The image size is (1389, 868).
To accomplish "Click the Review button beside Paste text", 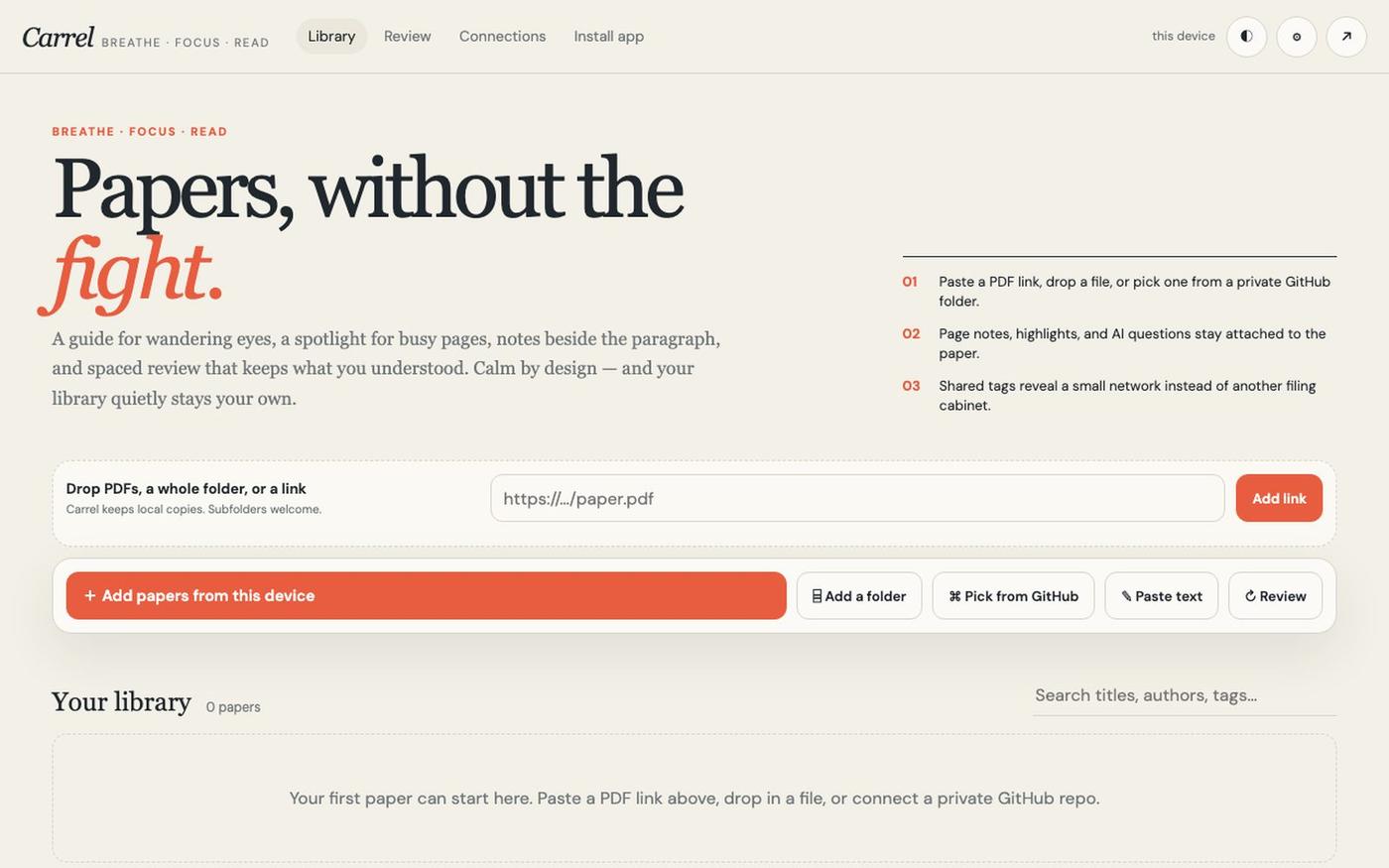I will coord(1275,596).
